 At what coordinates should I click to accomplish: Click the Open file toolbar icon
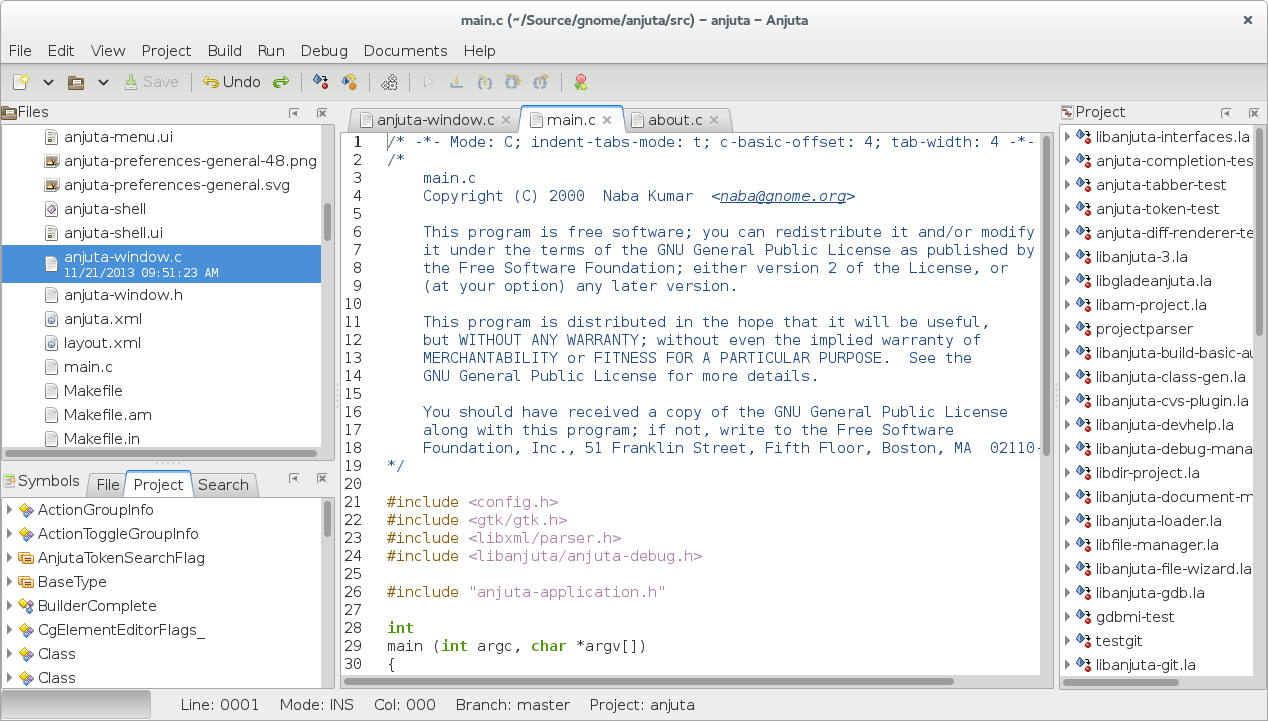[75, 82]
